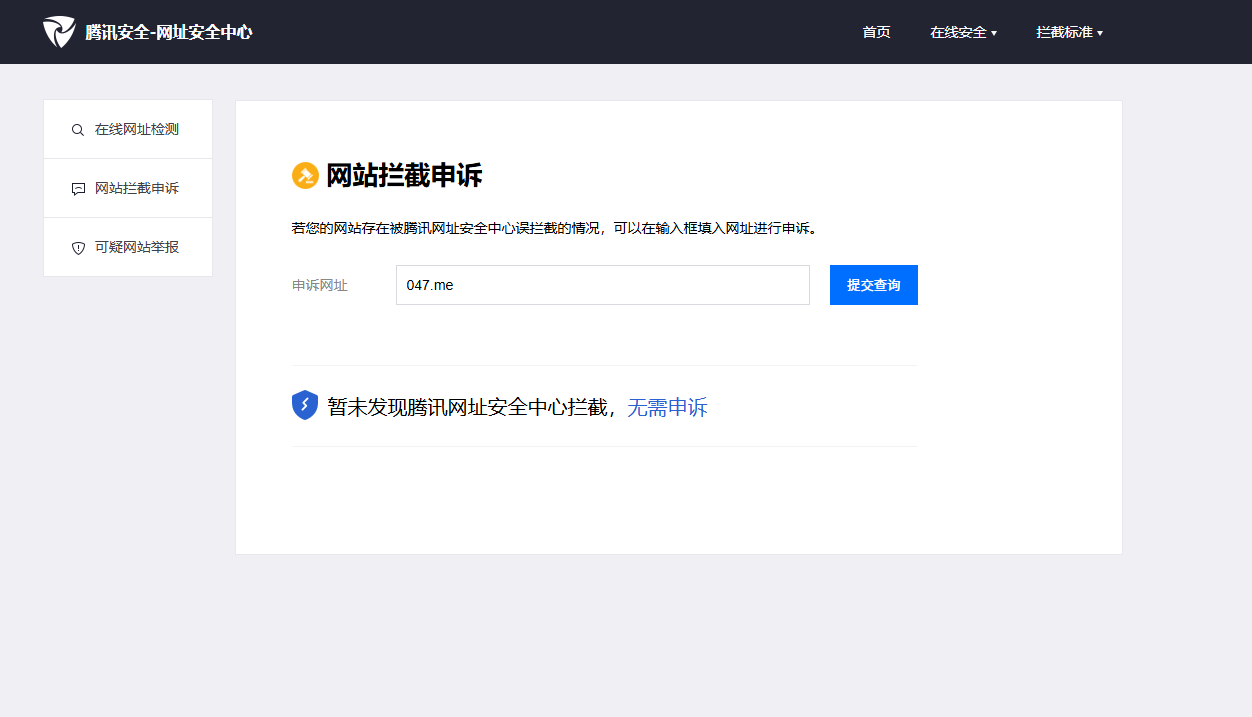
Task: Click the 申诉网址 label
Action: (320, 286)
